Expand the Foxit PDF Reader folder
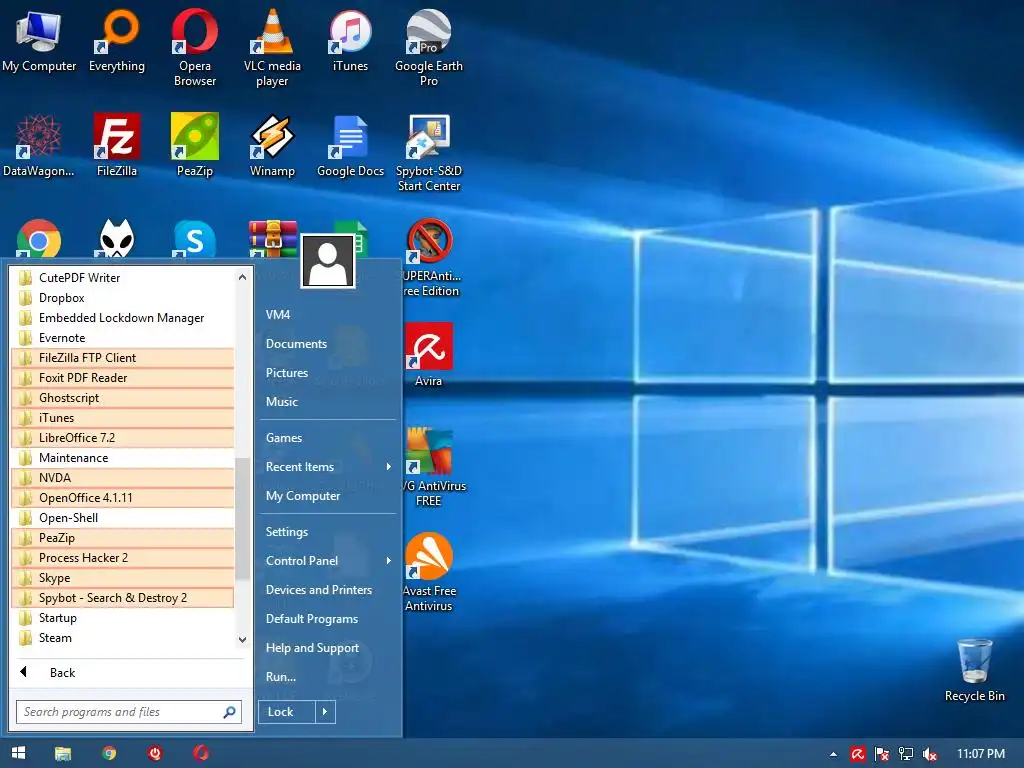Screen dimensions: 1024x768 pyautogui.click(x=123, y=377)
